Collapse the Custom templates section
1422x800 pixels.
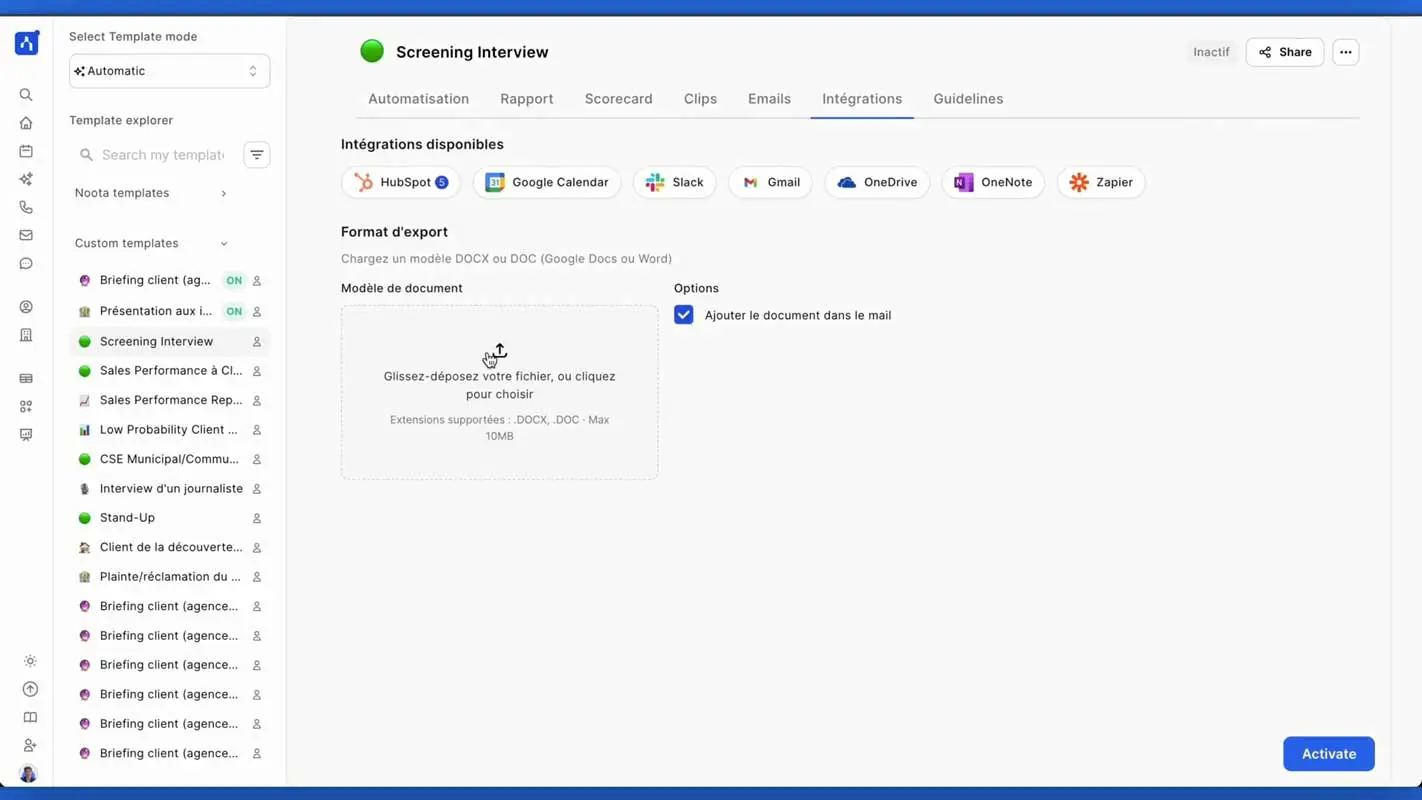click(x=223, y=244)
